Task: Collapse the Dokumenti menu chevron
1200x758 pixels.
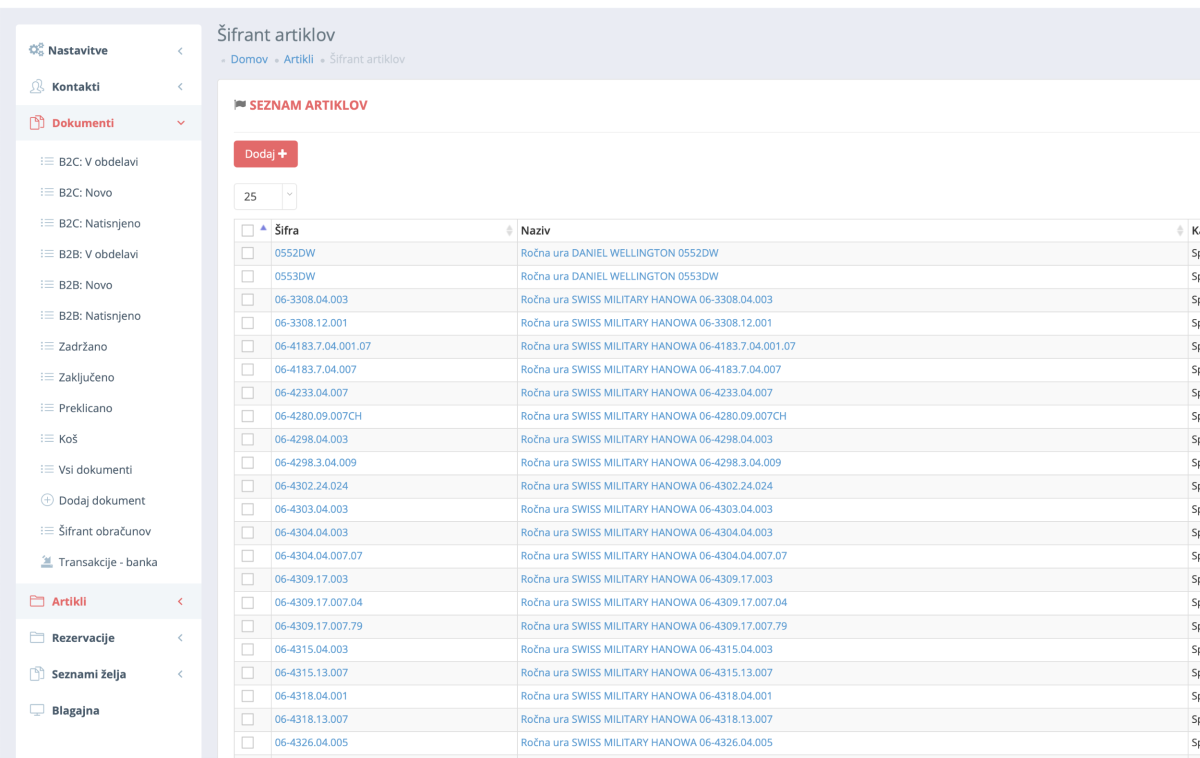Action: (180, 123)
